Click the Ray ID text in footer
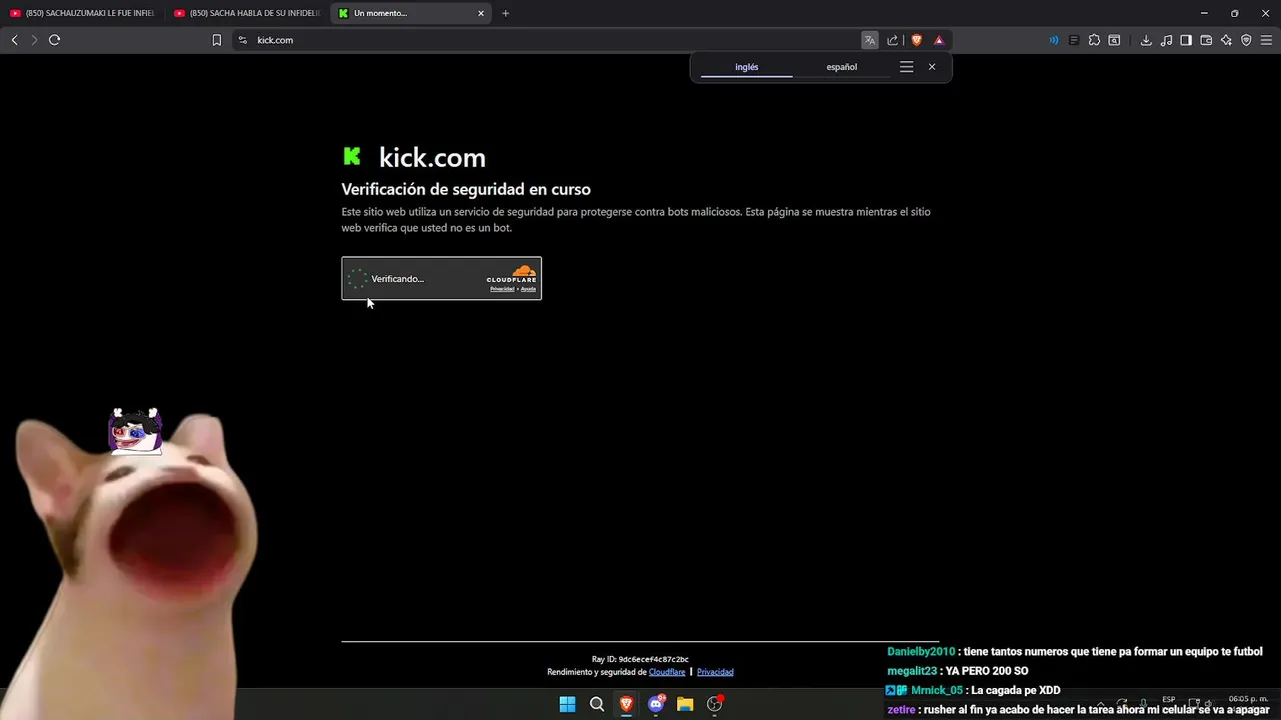The height and width of the screenshot is (720, 1281). point(640,659)
